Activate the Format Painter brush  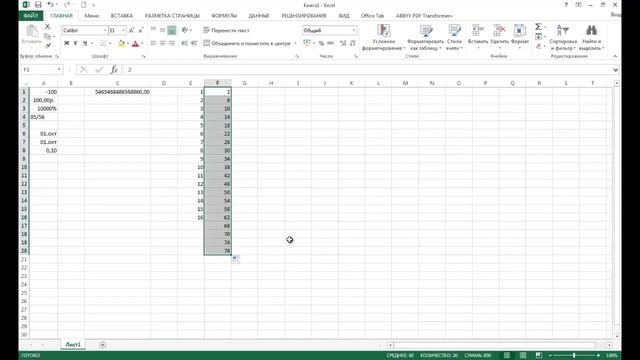(x=47, y=46)
